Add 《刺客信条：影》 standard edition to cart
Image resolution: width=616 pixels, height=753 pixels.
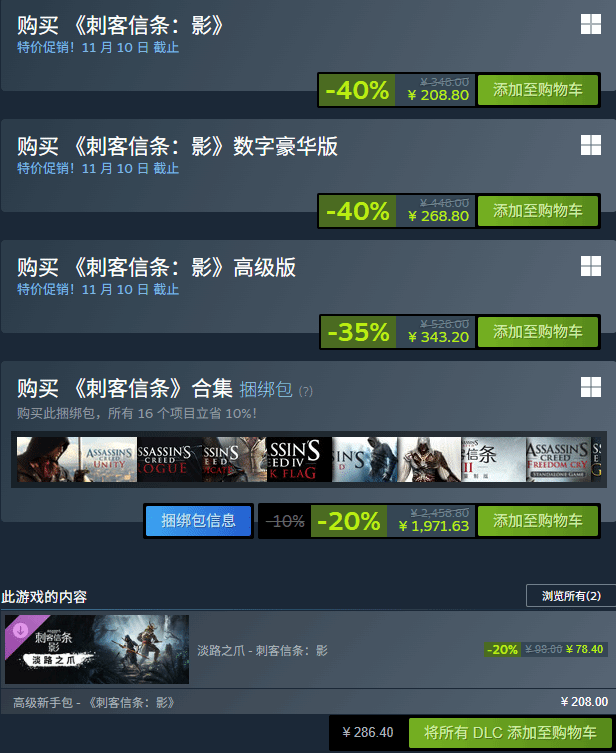coord(538,90)
